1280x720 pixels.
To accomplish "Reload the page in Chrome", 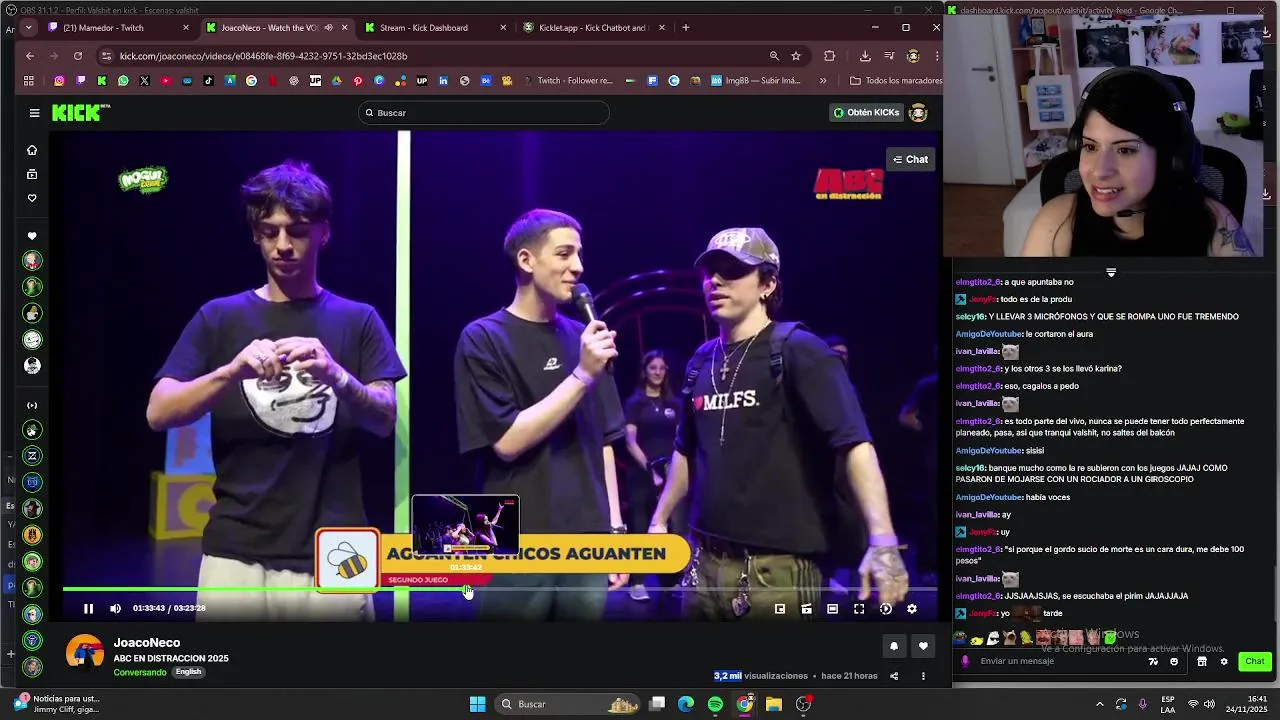I will click(78, 56).
